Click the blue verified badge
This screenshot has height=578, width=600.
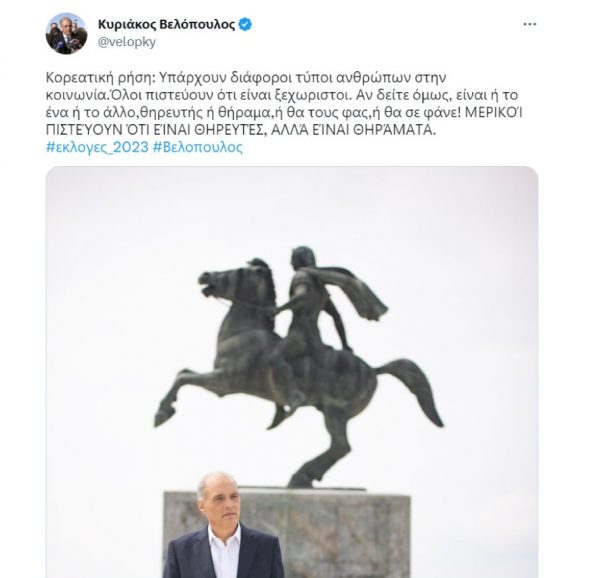[x=244, y=24]
